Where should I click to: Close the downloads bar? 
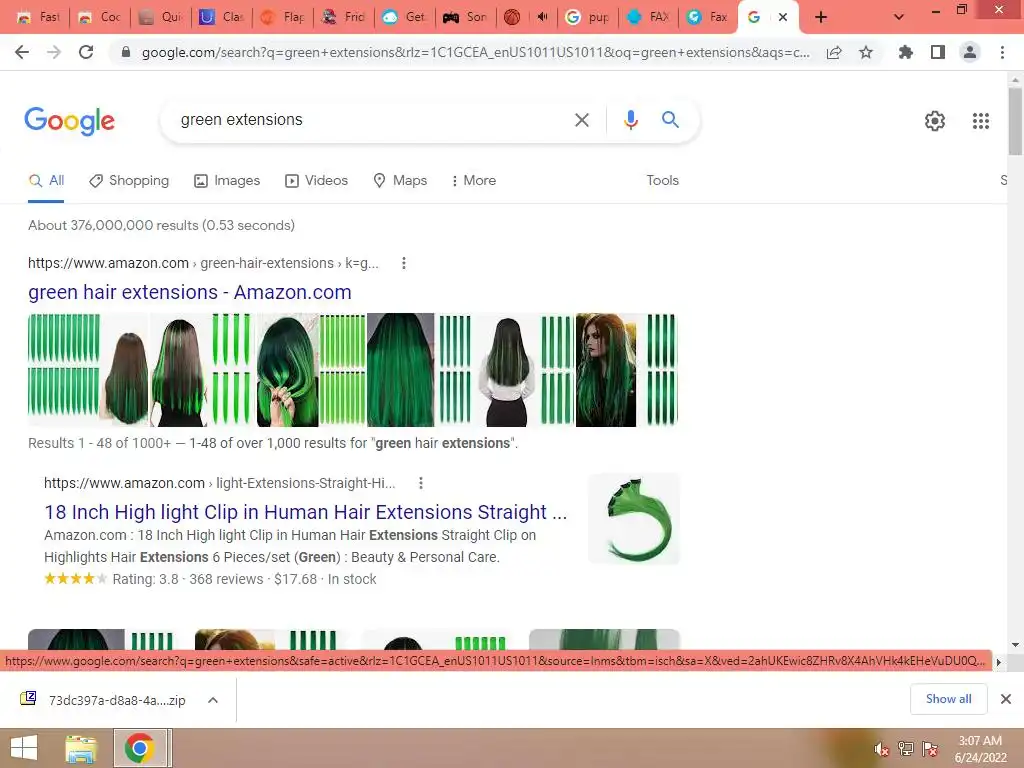(x=1006, y=699)
